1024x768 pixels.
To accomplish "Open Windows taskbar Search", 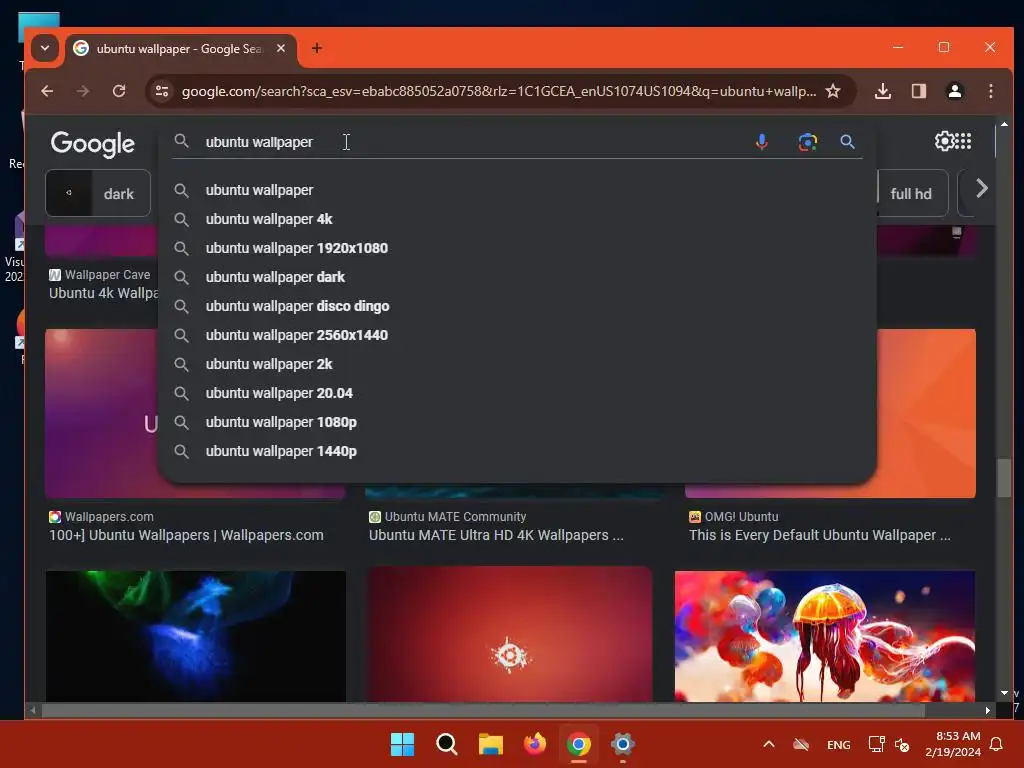I will [447, 744].
